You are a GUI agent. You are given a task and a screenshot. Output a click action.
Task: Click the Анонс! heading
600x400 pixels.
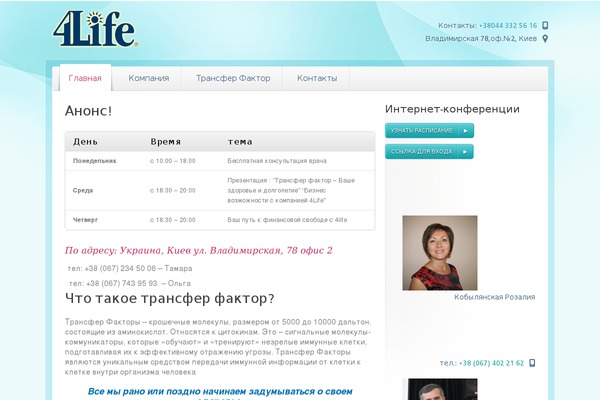click(88, 111)
